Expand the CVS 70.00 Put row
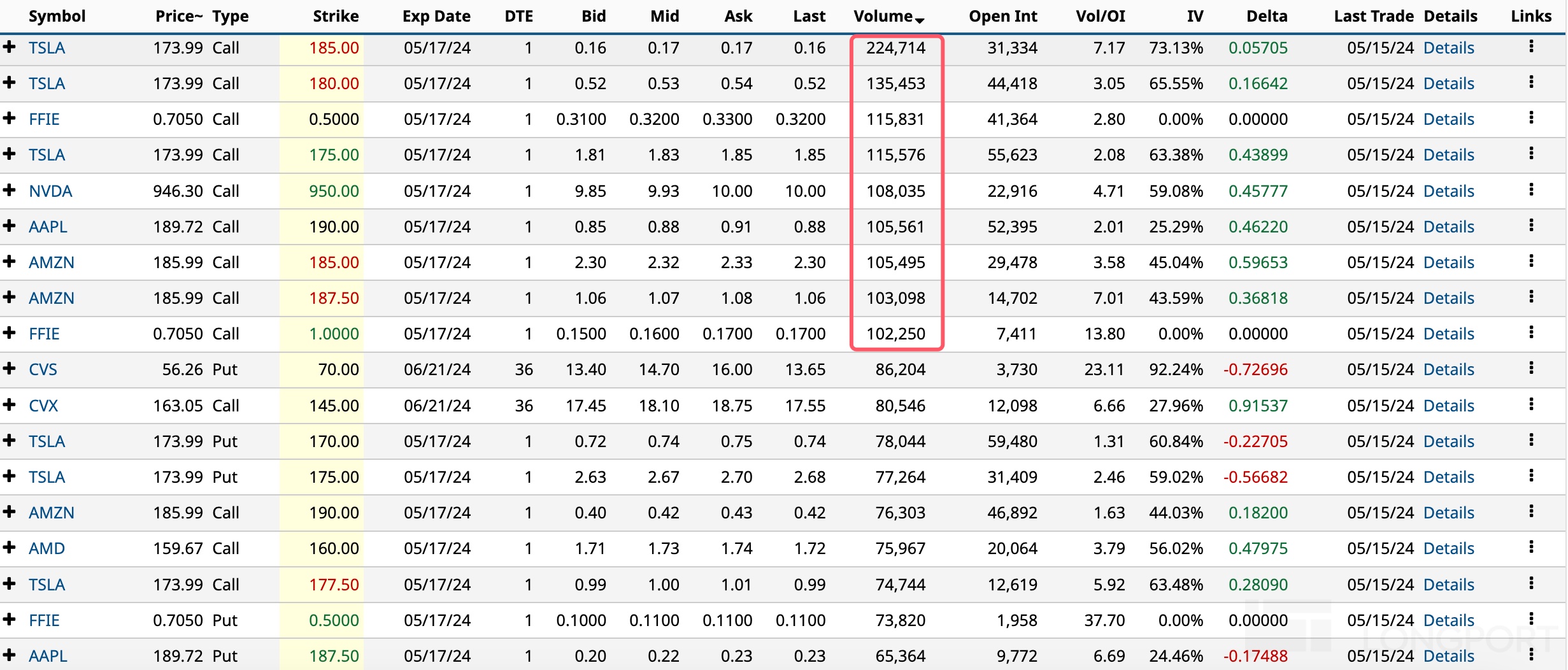1568x670 pixels. point(9,368)
